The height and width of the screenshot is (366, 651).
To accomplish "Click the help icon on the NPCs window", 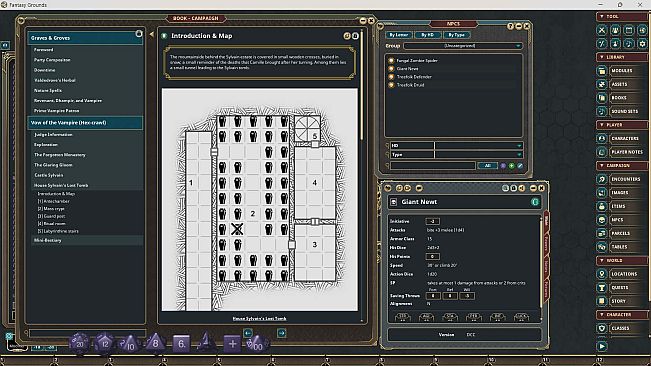I will [x=511, y=26].
